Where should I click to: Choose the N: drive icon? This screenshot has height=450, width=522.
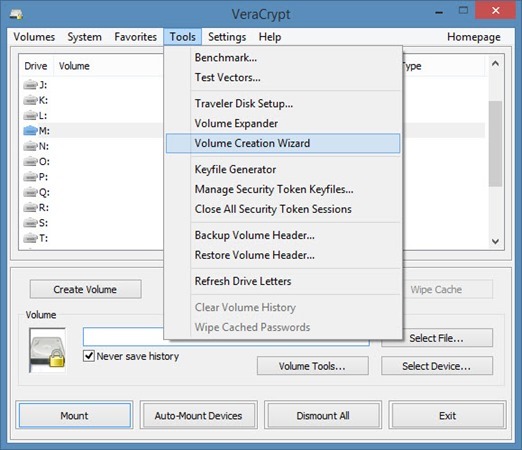tap(30, 146)
